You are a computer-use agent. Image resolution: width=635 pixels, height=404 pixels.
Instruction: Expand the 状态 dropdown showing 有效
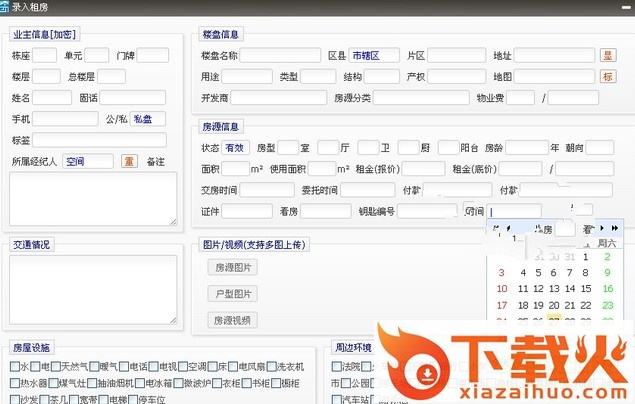click(x=235, y=148)
